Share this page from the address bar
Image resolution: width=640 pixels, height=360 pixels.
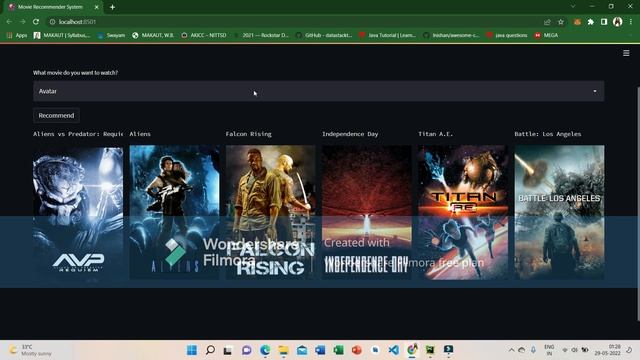click(547, 22)
